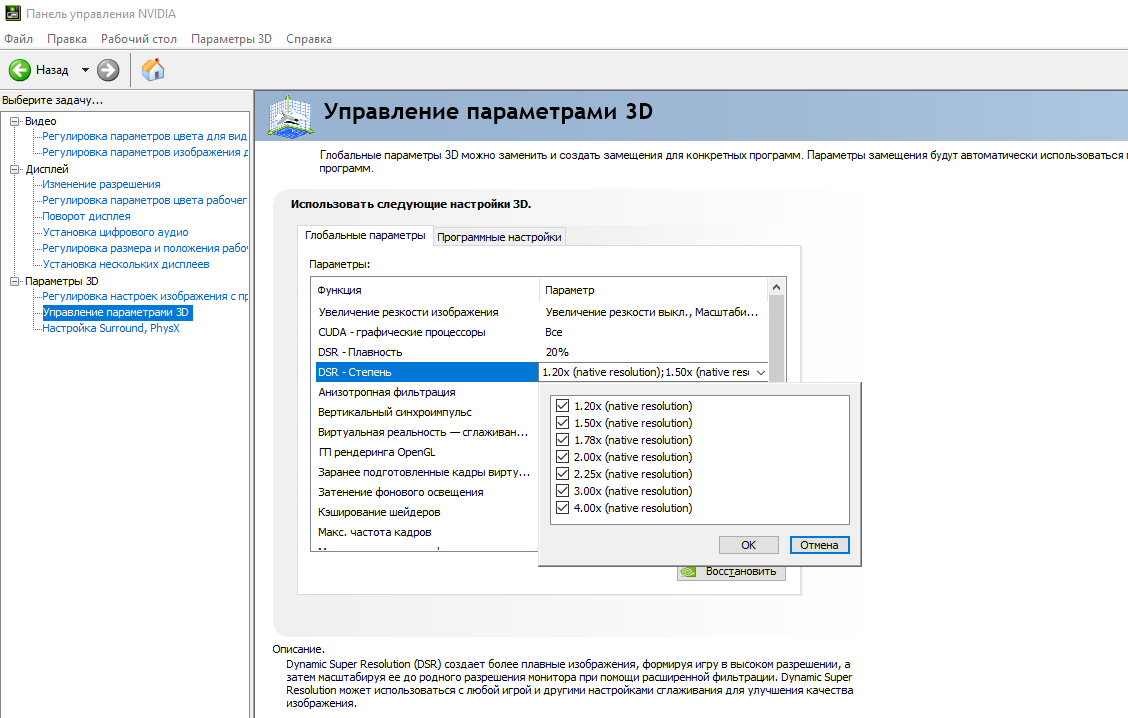1128x718 pixels.
Task: Open Поворот дисплея task link
Action: click(x=86, y=216)
